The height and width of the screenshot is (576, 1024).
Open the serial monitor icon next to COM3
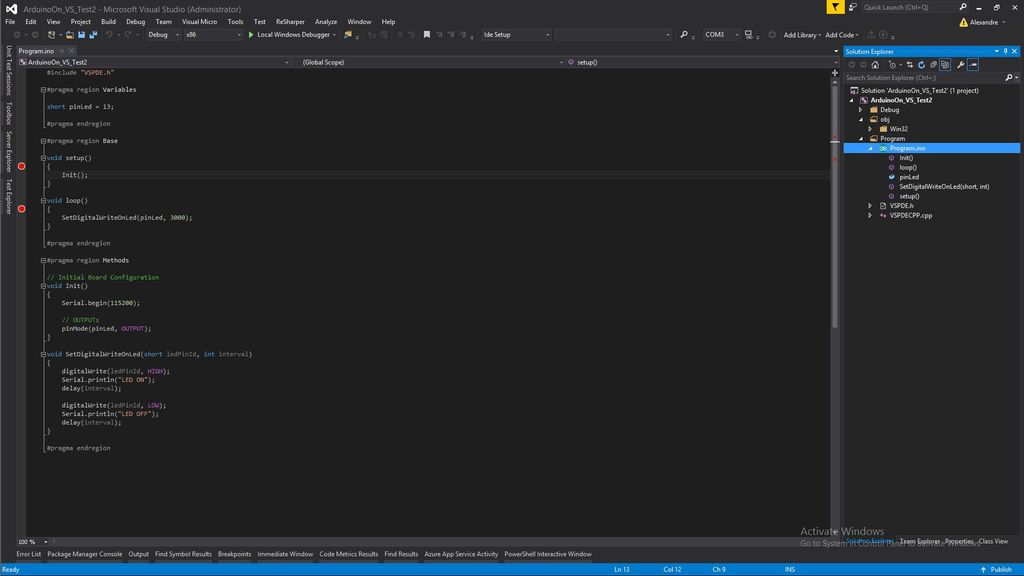pyautogui.click(x=748, y=35)
